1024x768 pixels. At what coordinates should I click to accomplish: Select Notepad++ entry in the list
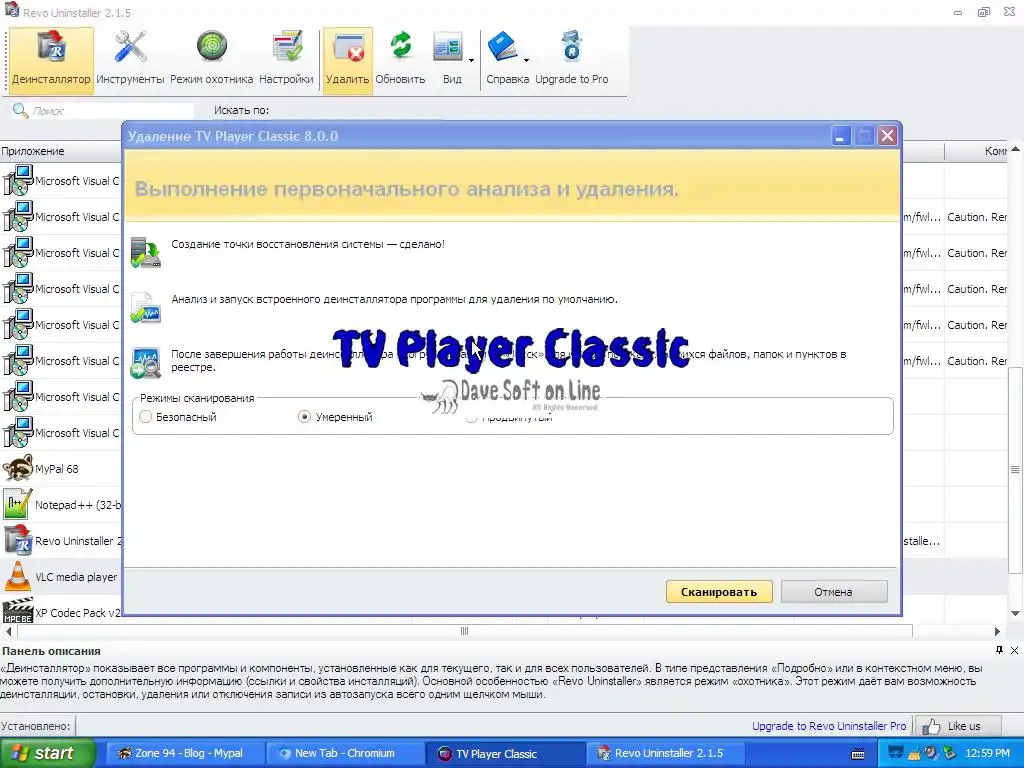click(61, 505)
